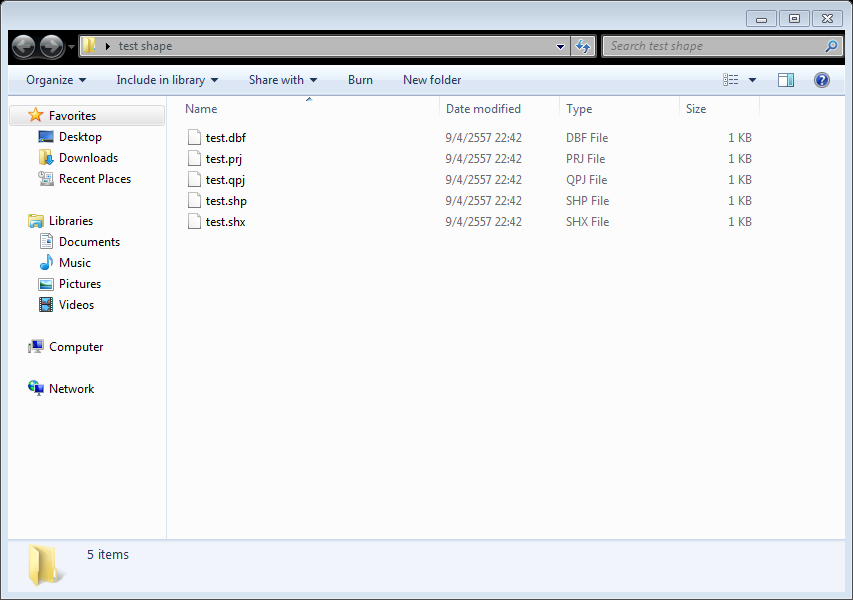Click the file icon of test.shx
Viewport: 853px width, 600px height.
pyautogui.click(x=194, y=221)
